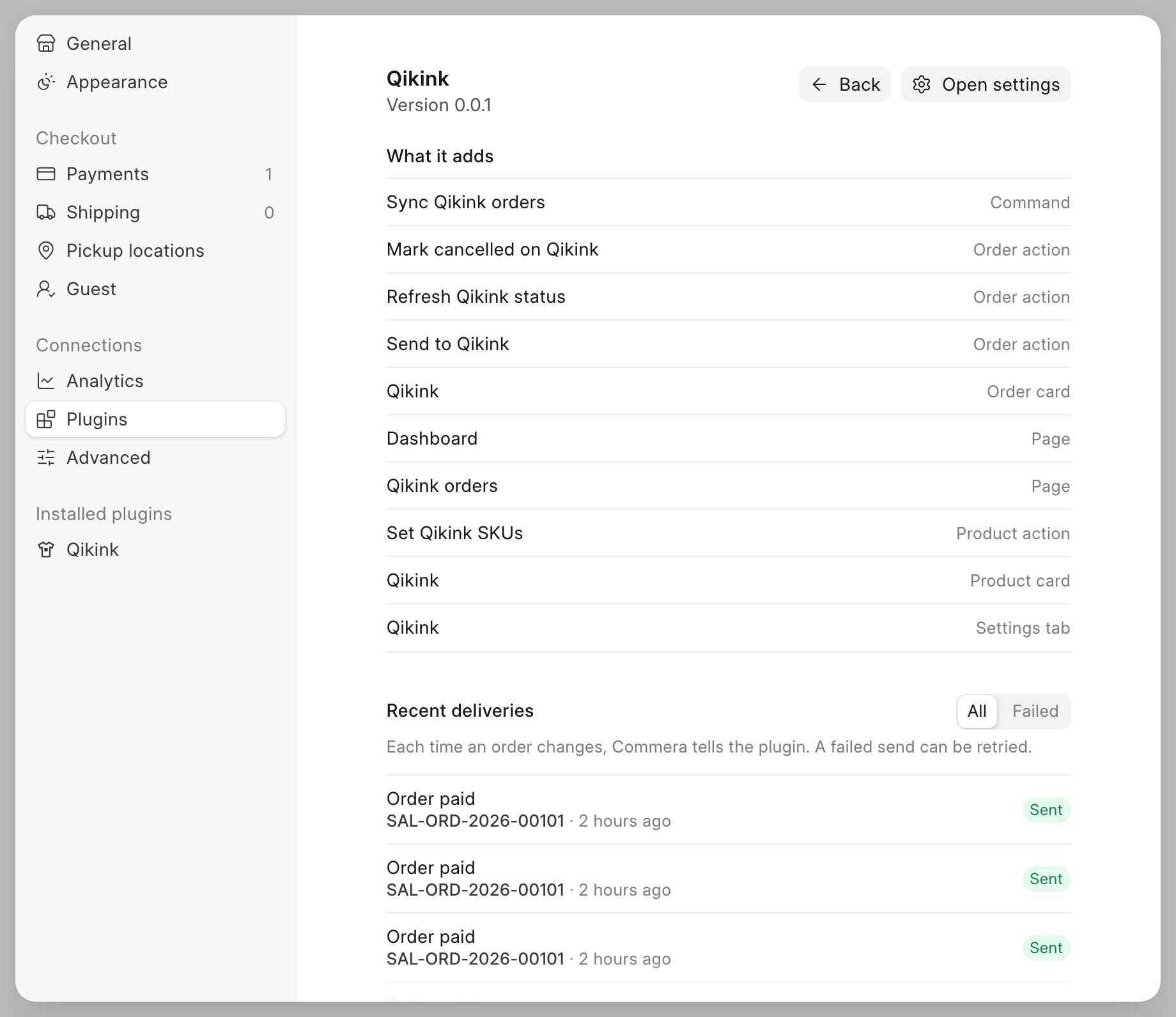
Task: Open installed plugin Qikink in sidebar
Action: tap(155, 549)
